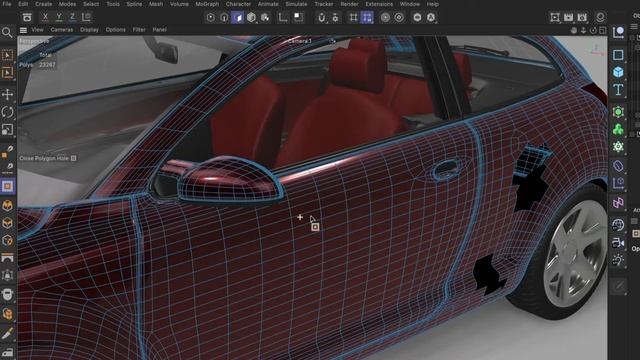The height and width of the screenshot is (360, 640).
Task: Select the Close Polygon Hole tool icon
Action: pos(7,186)
